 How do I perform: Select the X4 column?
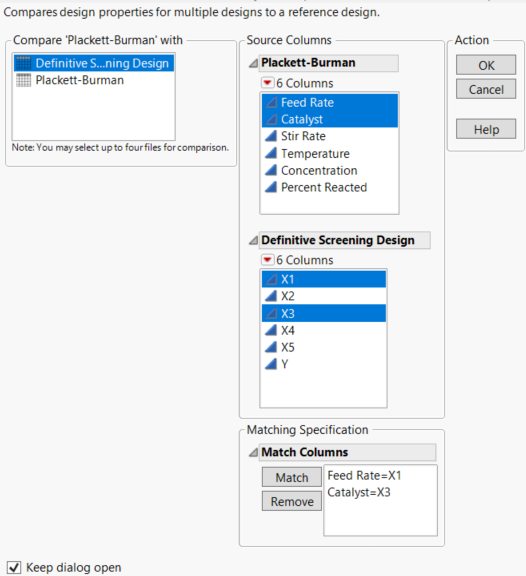click(x=324, y=330)
